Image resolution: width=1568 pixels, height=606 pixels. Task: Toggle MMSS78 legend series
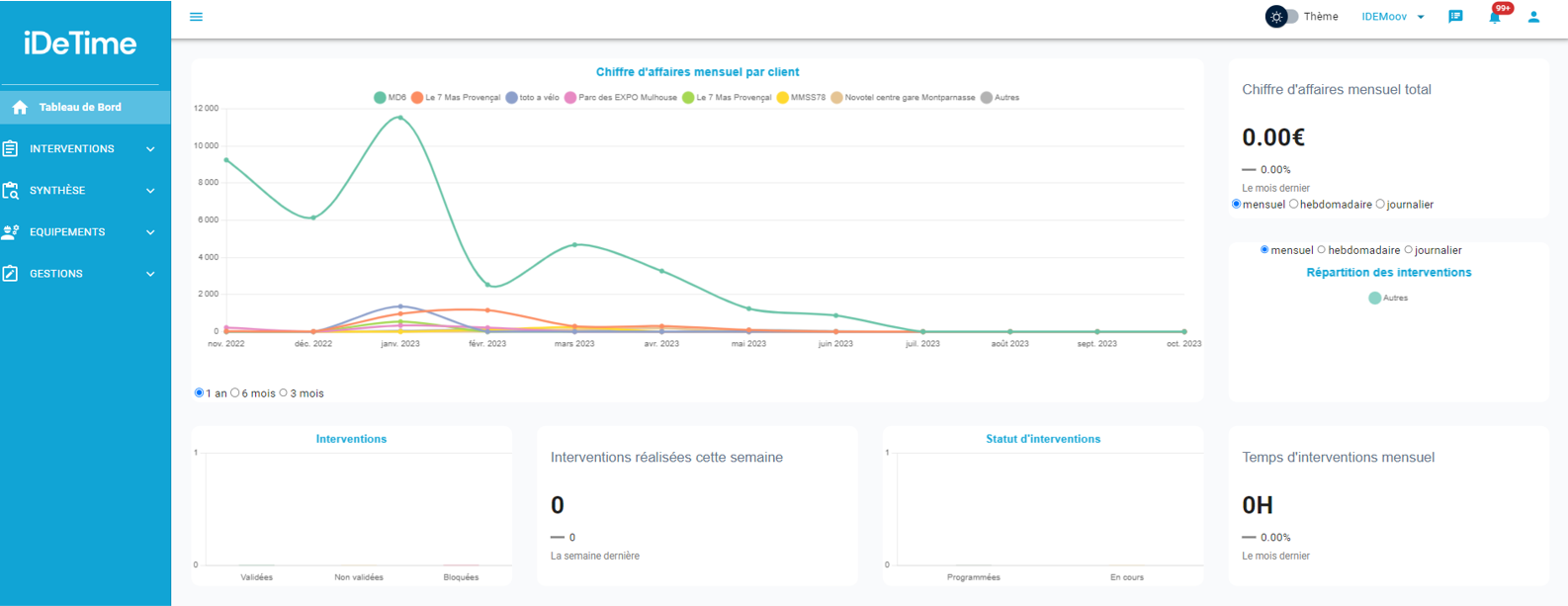click(801, 98)
